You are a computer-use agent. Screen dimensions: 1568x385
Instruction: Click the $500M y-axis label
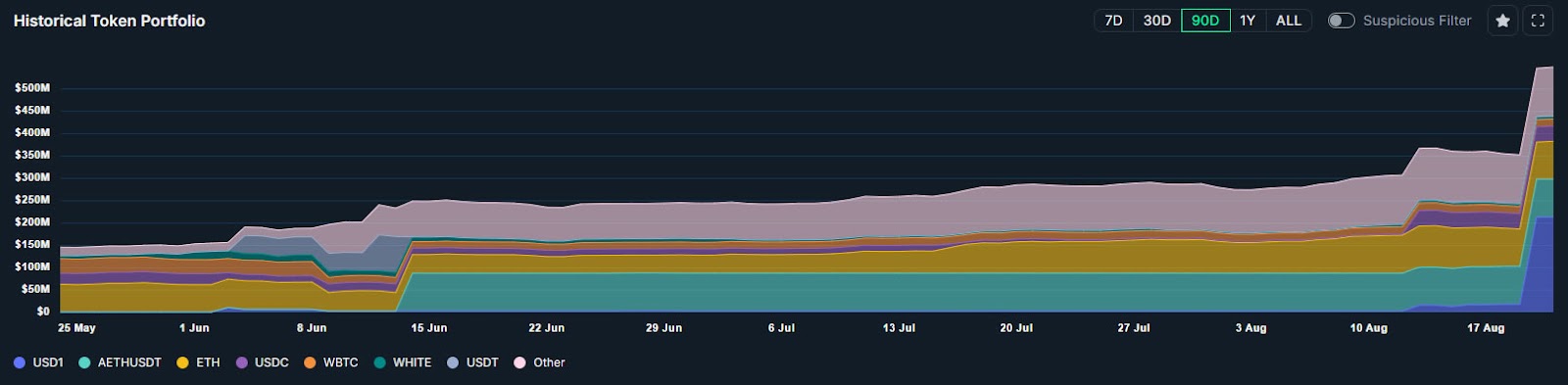coord(32,88)
